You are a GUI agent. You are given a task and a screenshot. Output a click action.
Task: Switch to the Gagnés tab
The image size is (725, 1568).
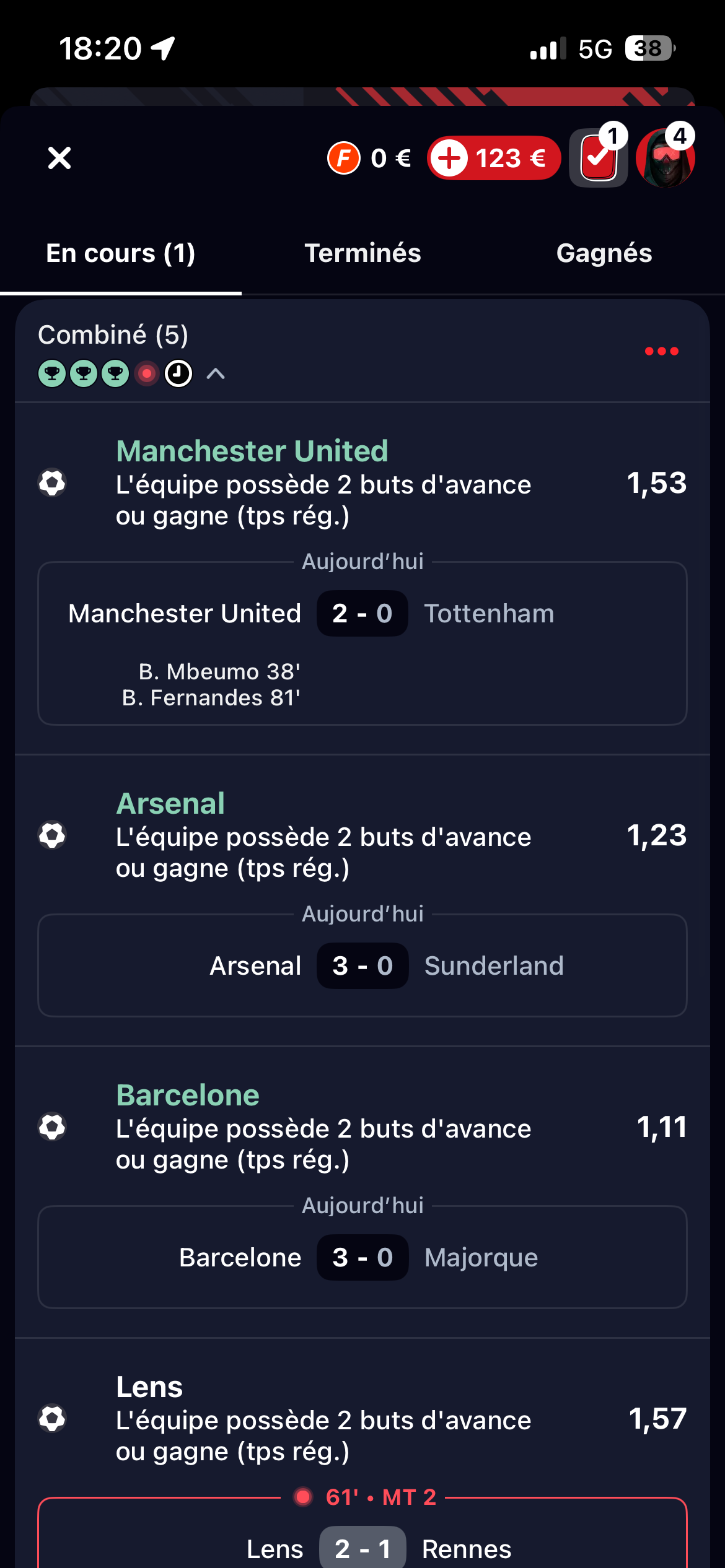point(604,253)
